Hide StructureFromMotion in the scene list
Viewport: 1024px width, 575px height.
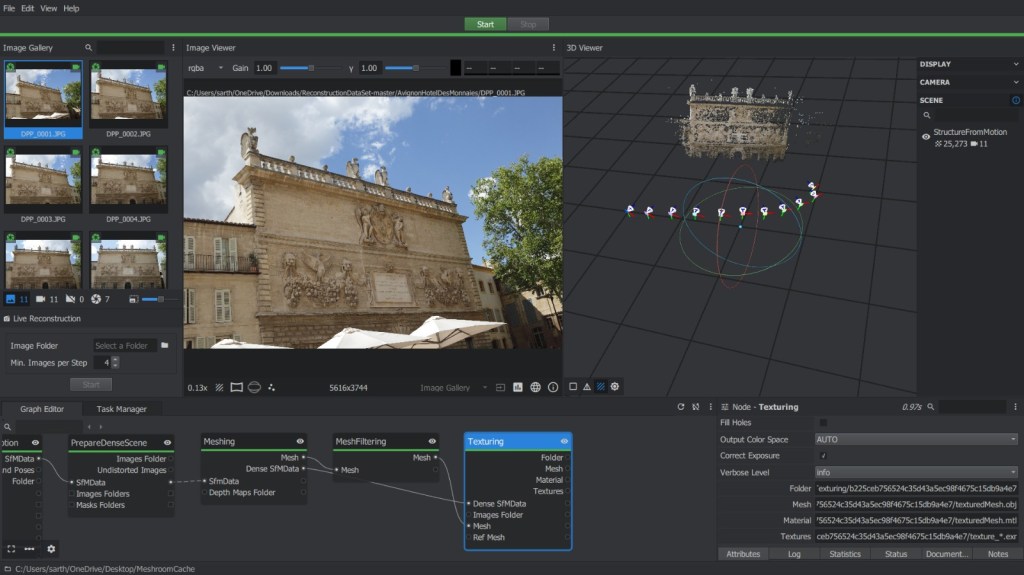click(926, 137)
